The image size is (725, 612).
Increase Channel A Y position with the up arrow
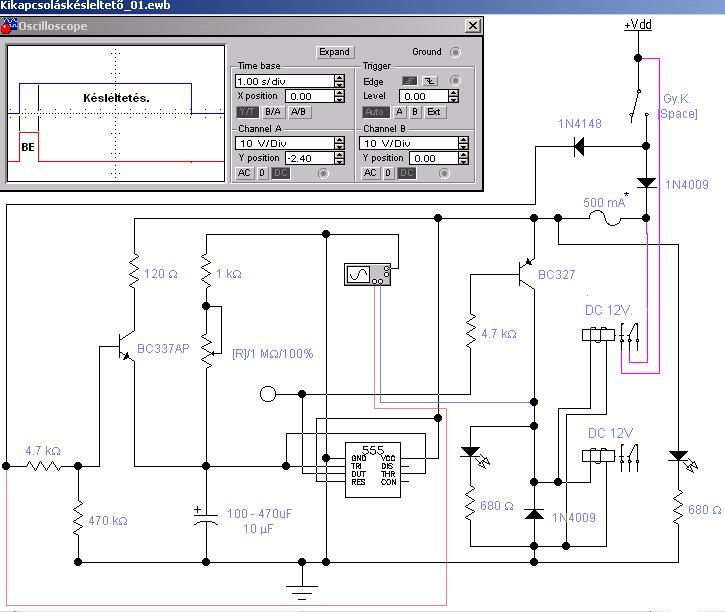[x=339, y=155]
